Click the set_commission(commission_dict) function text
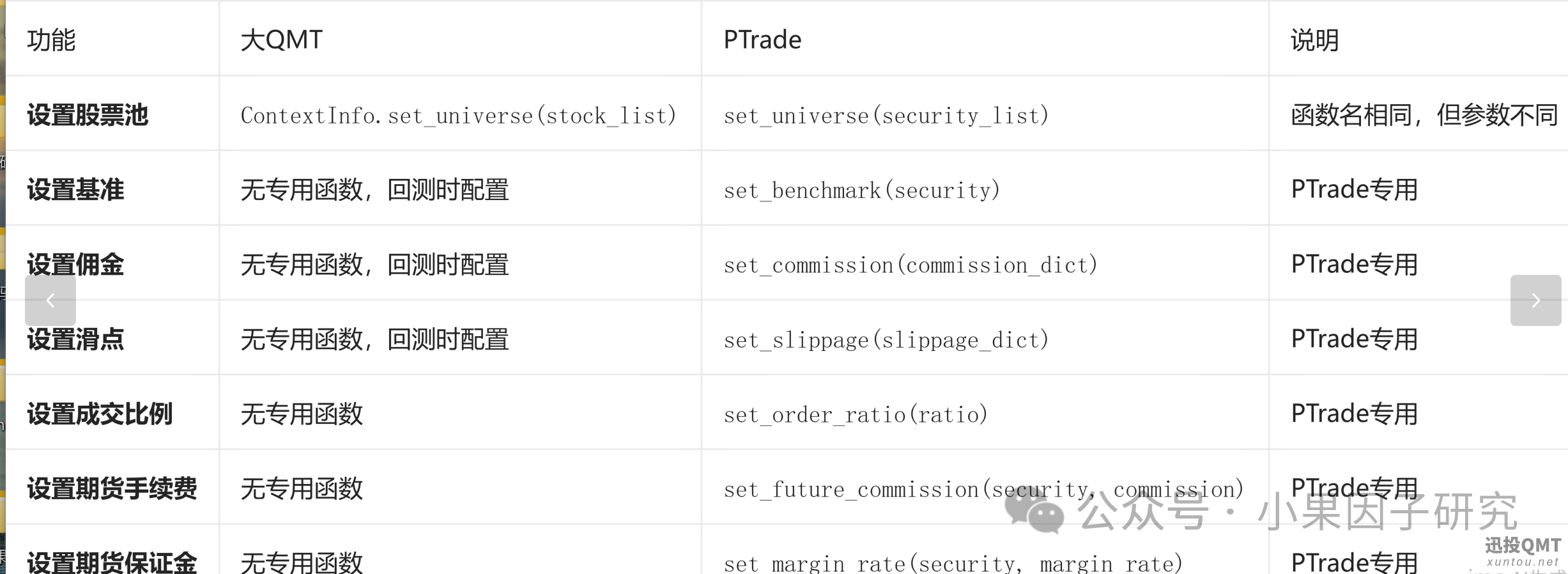This screenshot has width=1568, height=574. [x=911, y=265]
